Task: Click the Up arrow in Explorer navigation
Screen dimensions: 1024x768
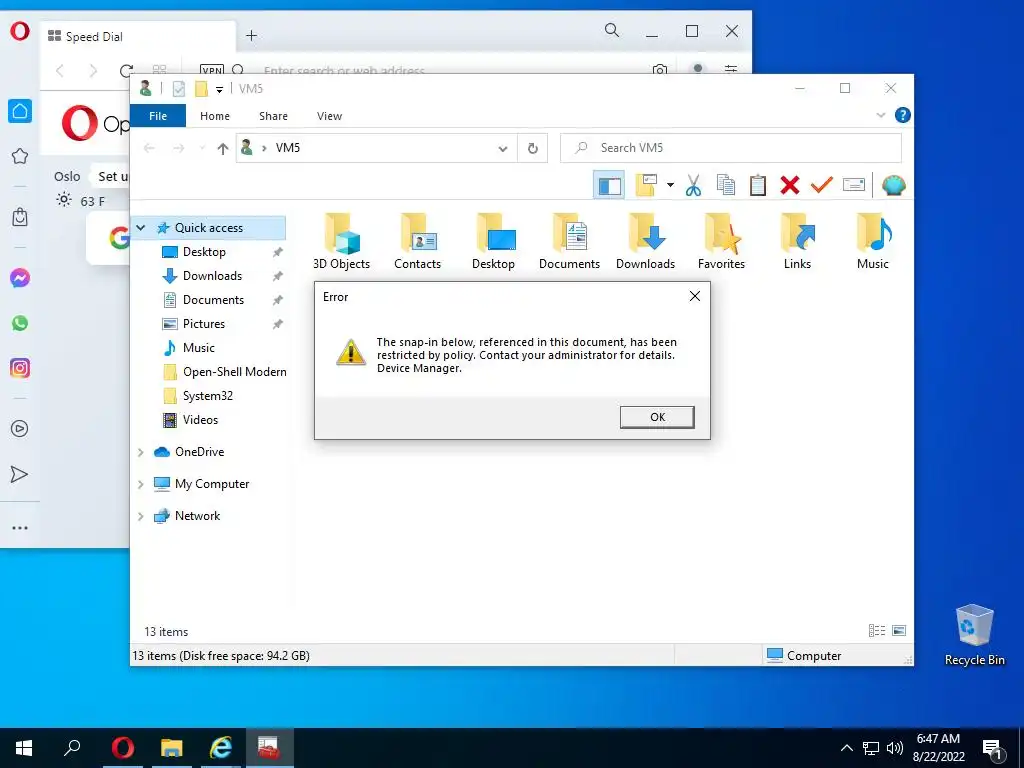Action: (223, 149)
